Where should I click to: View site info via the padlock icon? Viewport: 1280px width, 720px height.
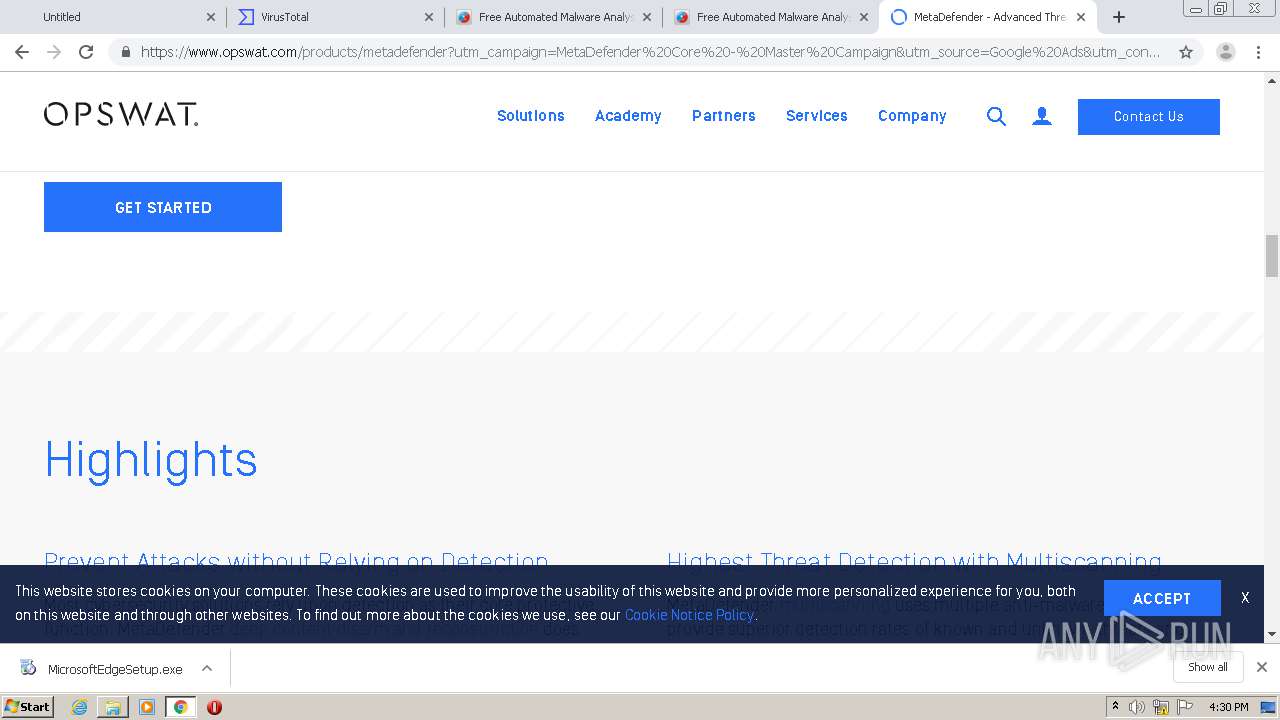[125, 52]
